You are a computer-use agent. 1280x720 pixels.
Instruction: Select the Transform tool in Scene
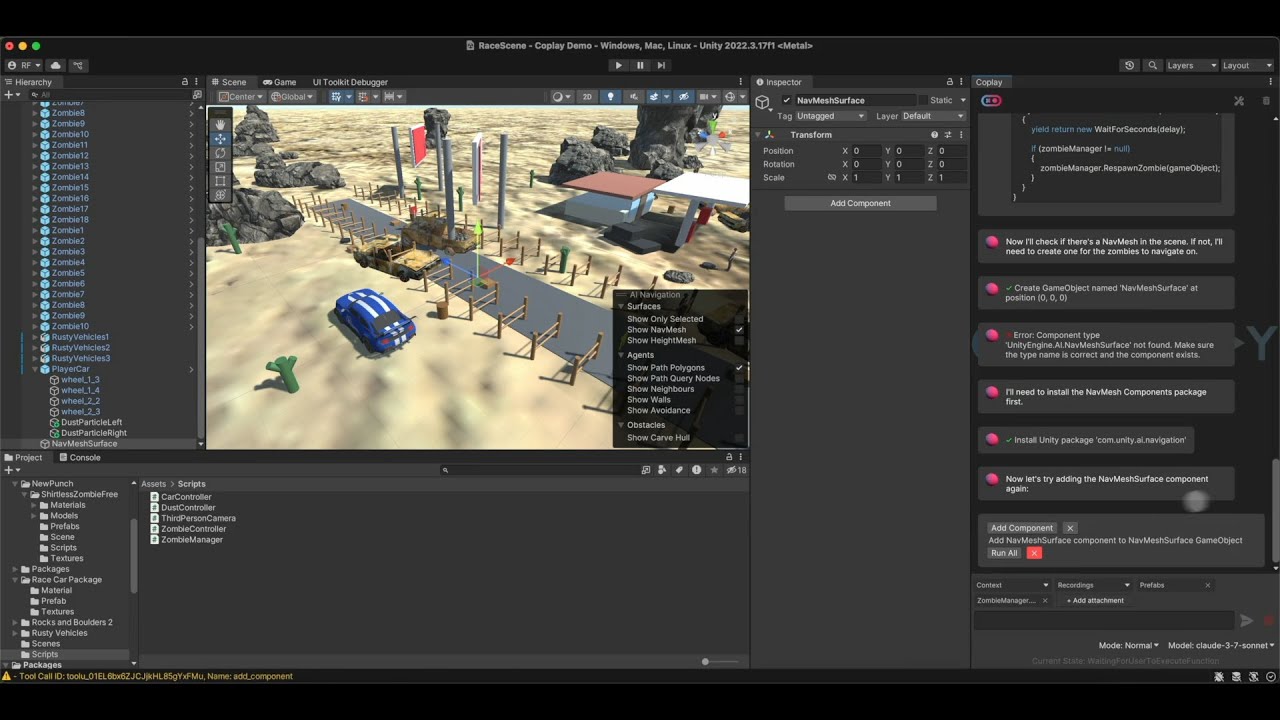tap(220, 195)
